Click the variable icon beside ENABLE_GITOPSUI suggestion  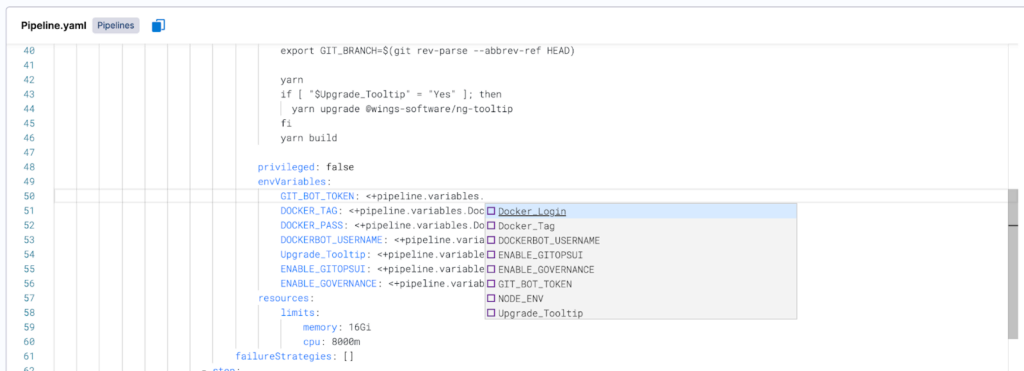(x=491, y=255)
